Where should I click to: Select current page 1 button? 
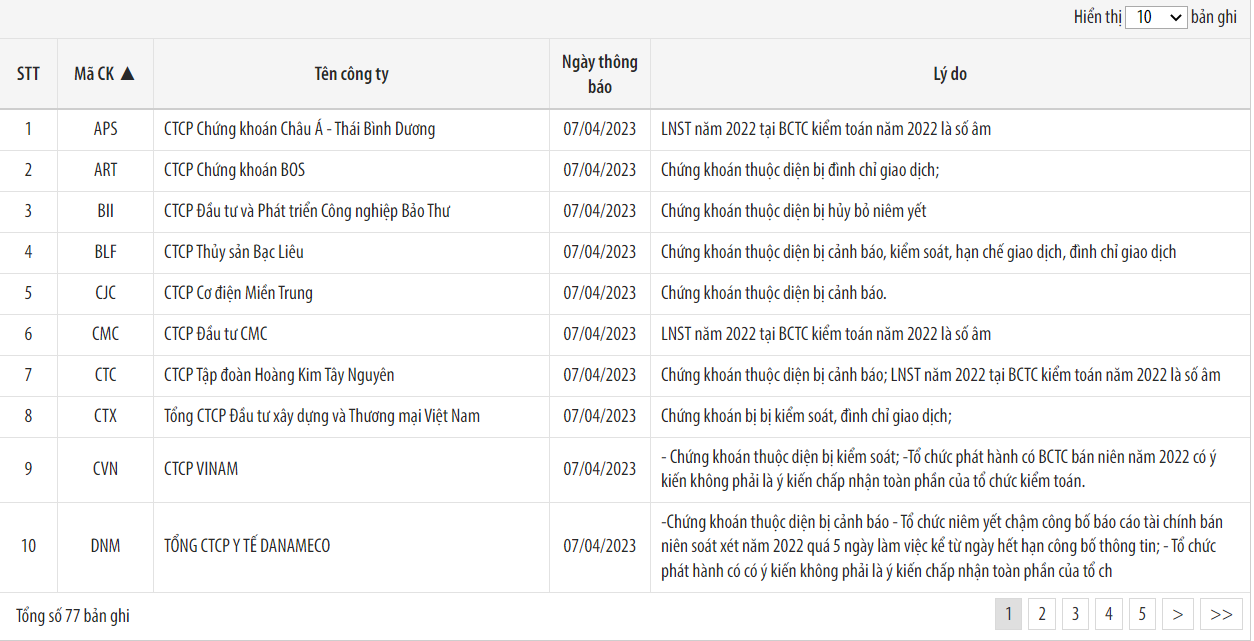[1008, 614]
